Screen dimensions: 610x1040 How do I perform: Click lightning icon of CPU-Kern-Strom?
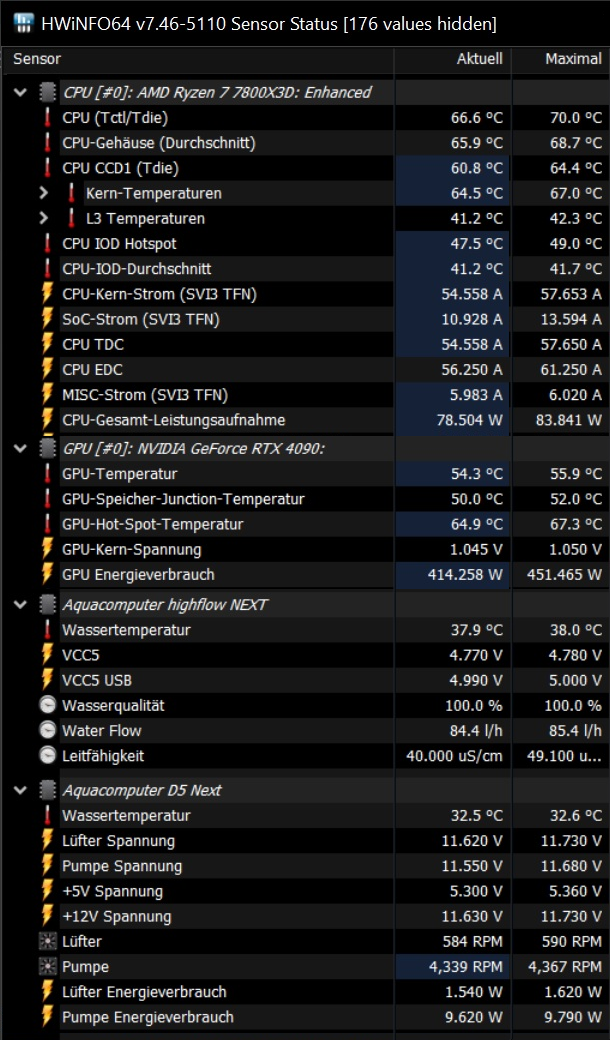pos(47,294)
